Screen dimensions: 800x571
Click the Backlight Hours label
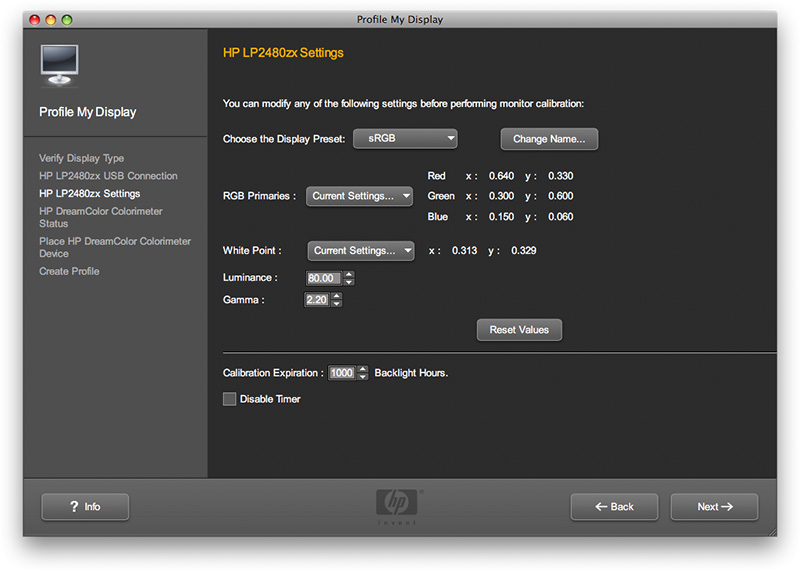[x=411, y=373]
